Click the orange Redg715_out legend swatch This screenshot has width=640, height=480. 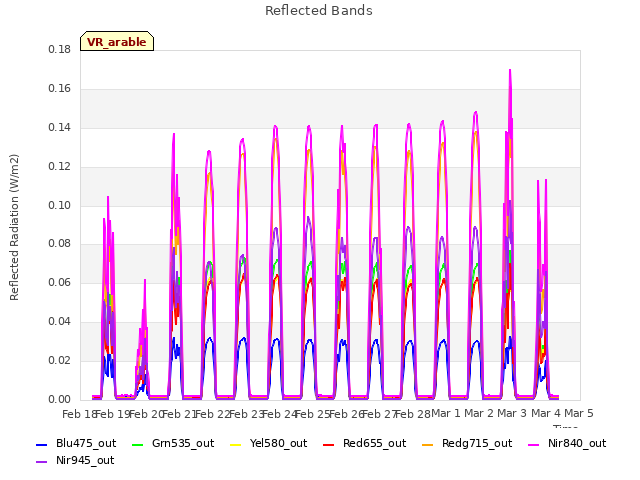[428, 444]
